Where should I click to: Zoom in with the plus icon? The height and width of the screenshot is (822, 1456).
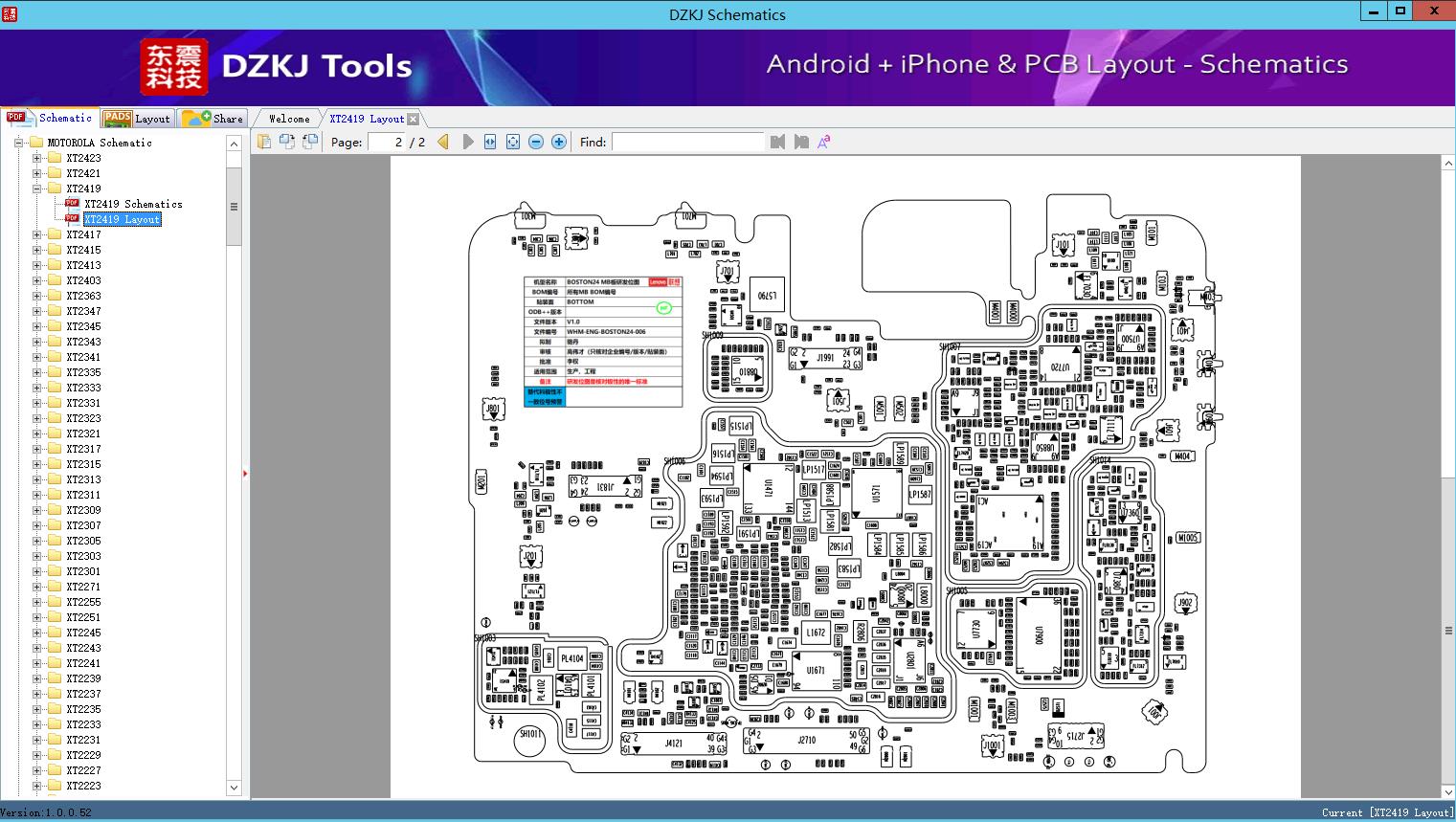pos(559,142)
